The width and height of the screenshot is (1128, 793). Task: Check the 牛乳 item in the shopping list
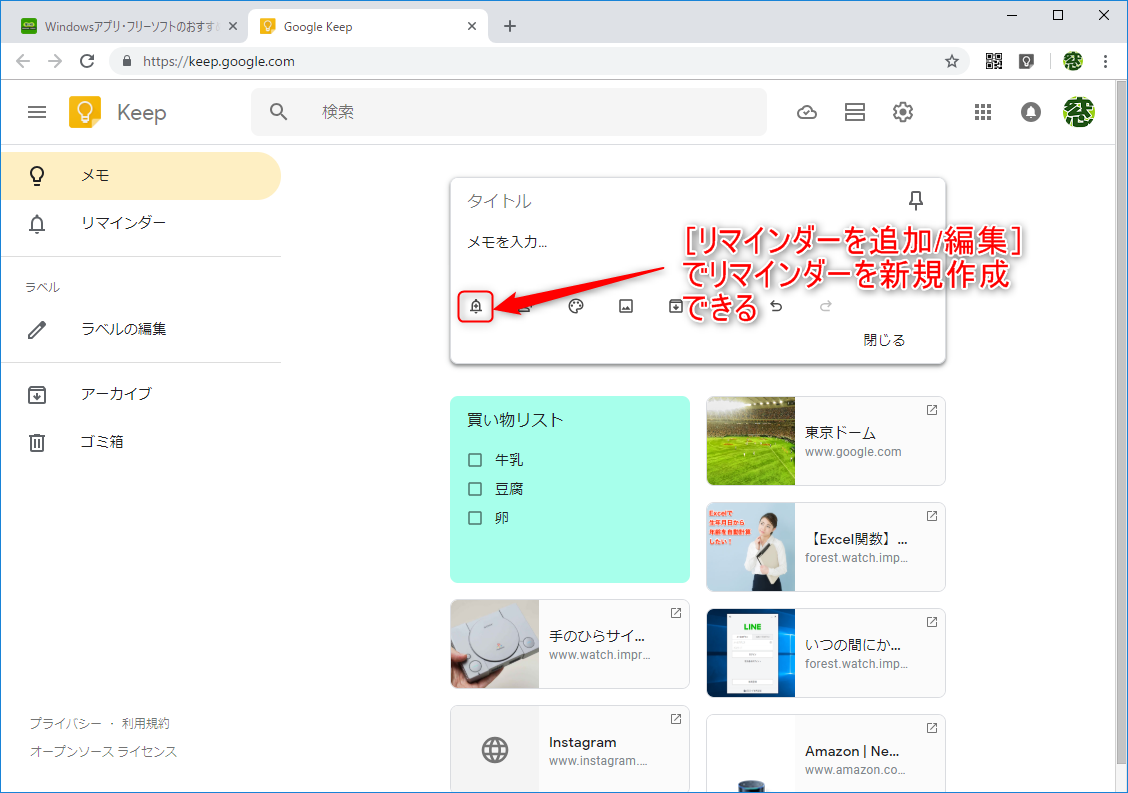[474, 459]
